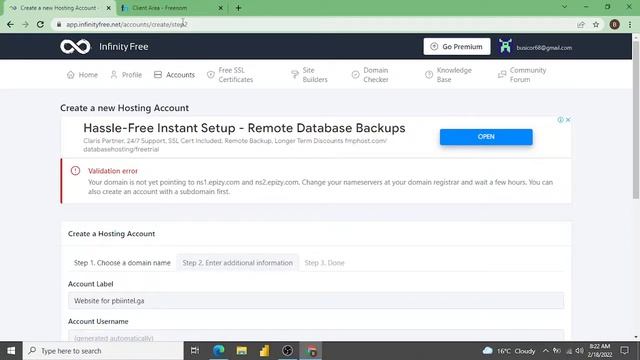Screen dimensions: 640x360
Task: Open the account email menu
Action: [x=544, y=48]
